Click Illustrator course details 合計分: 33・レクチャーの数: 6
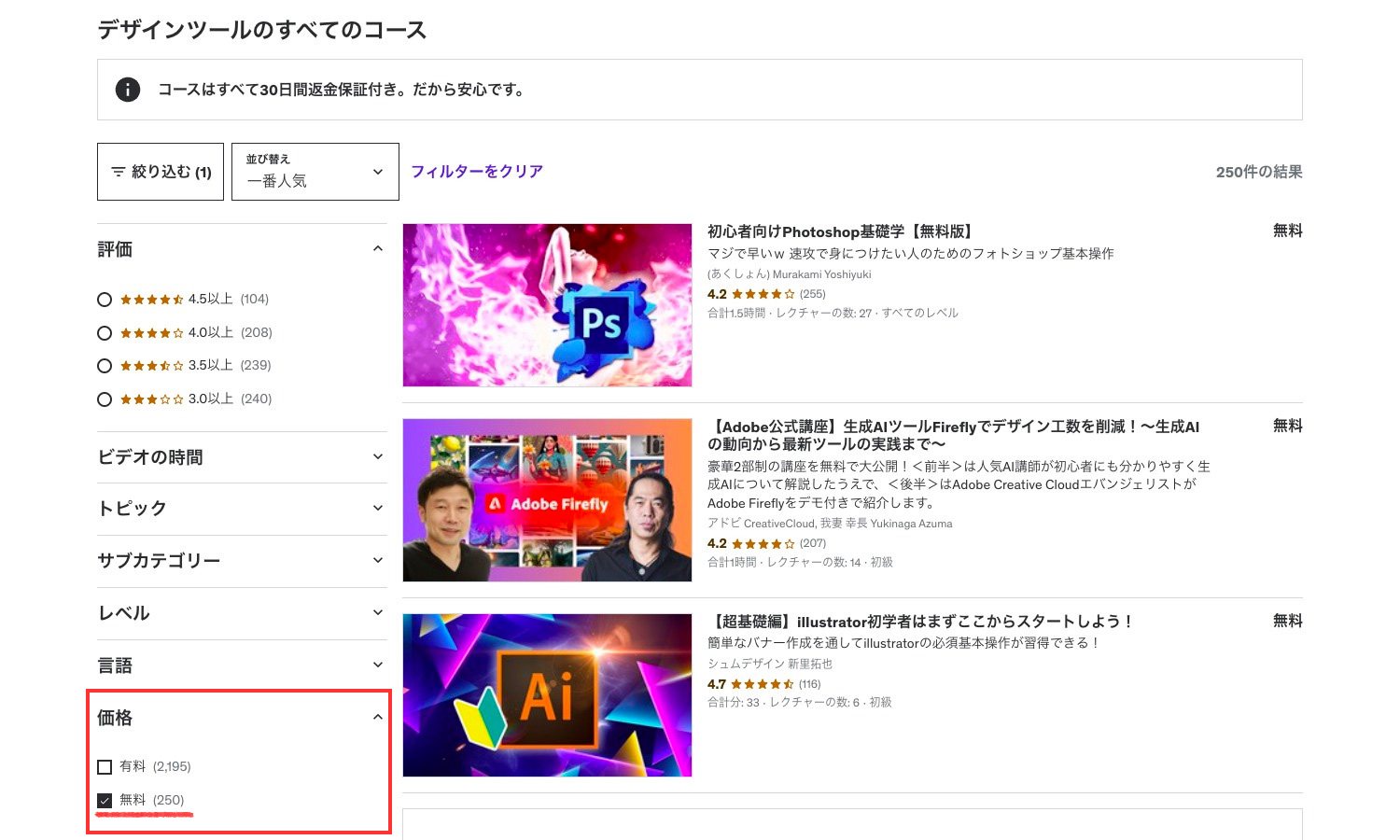 [x=800, y=702]
